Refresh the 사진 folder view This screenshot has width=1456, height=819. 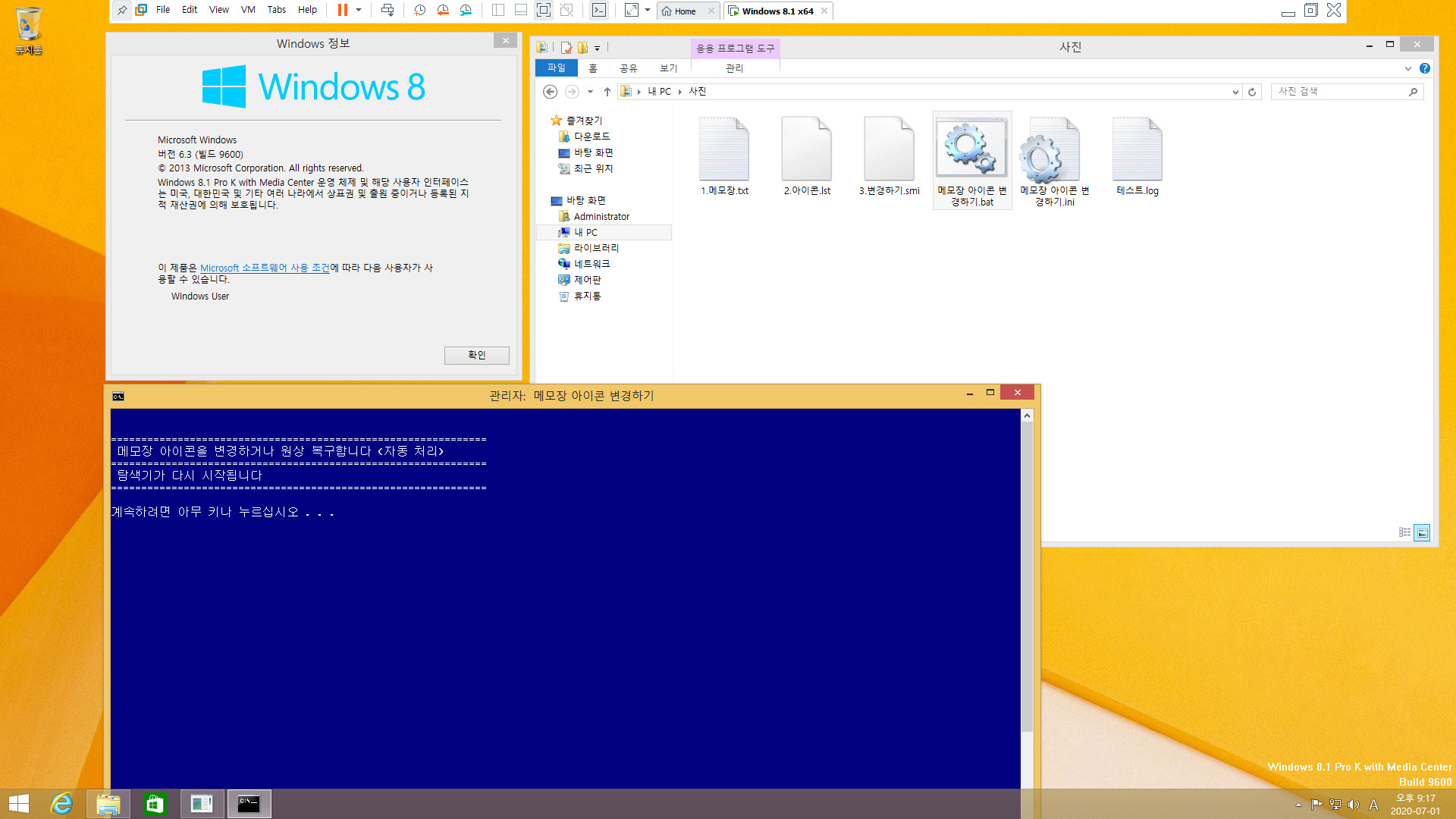click(x=1252, y=92)
